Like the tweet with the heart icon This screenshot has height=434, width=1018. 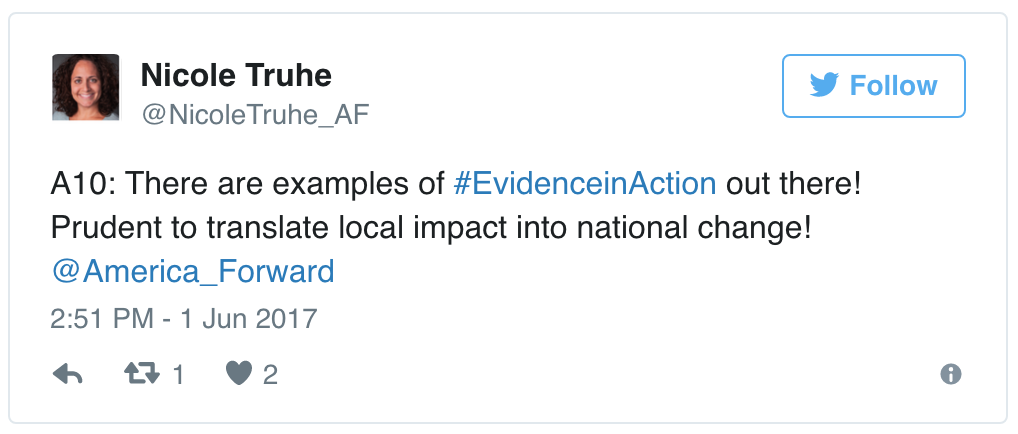237,375
